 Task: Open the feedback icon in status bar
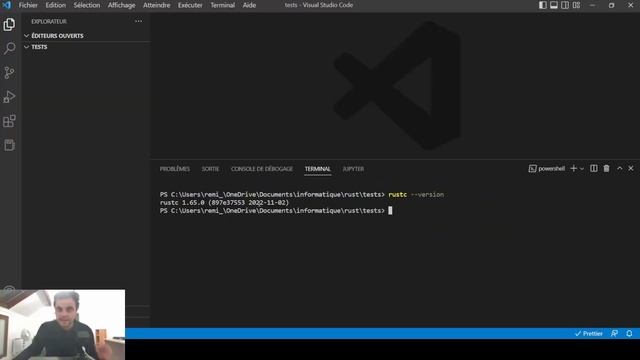pyautogui.click(x=614, y=333)
